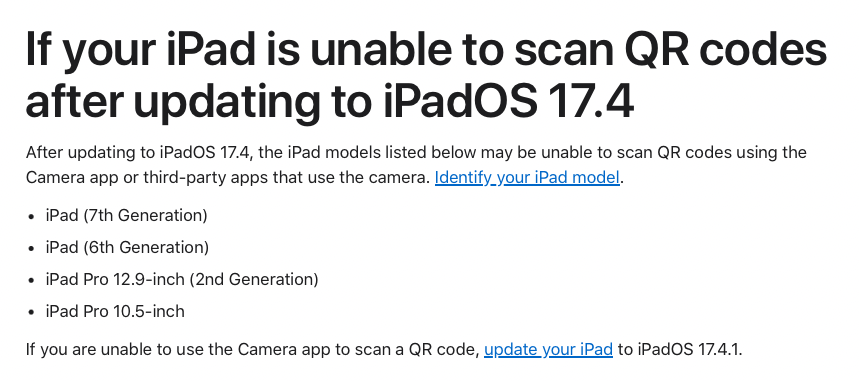859x381 pixels.
Task: Click the bullet before iPad (7th Generation)
Action: coord(31,217)
